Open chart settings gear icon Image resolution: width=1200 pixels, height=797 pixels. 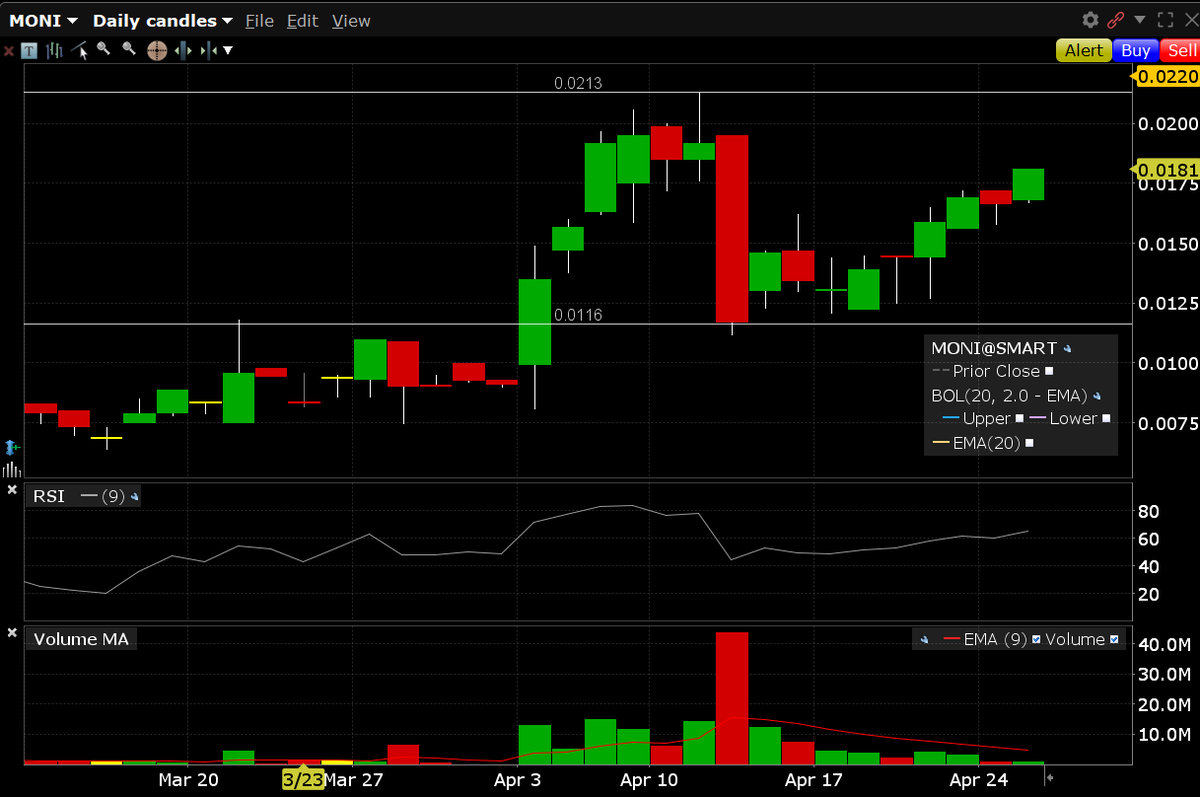click(x=1090, y=20)
